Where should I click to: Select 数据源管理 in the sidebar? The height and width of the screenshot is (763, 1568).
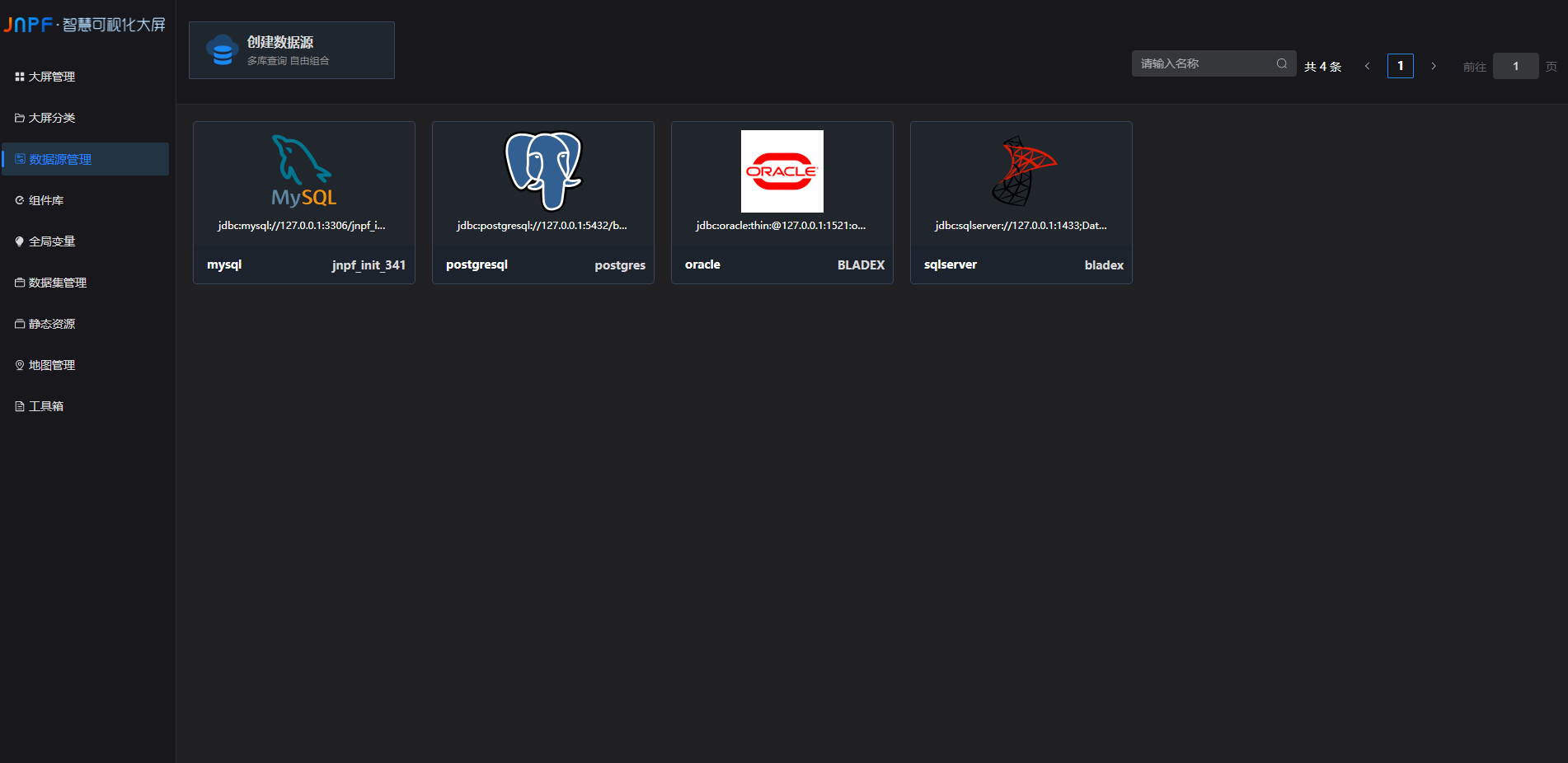[85, 159]
